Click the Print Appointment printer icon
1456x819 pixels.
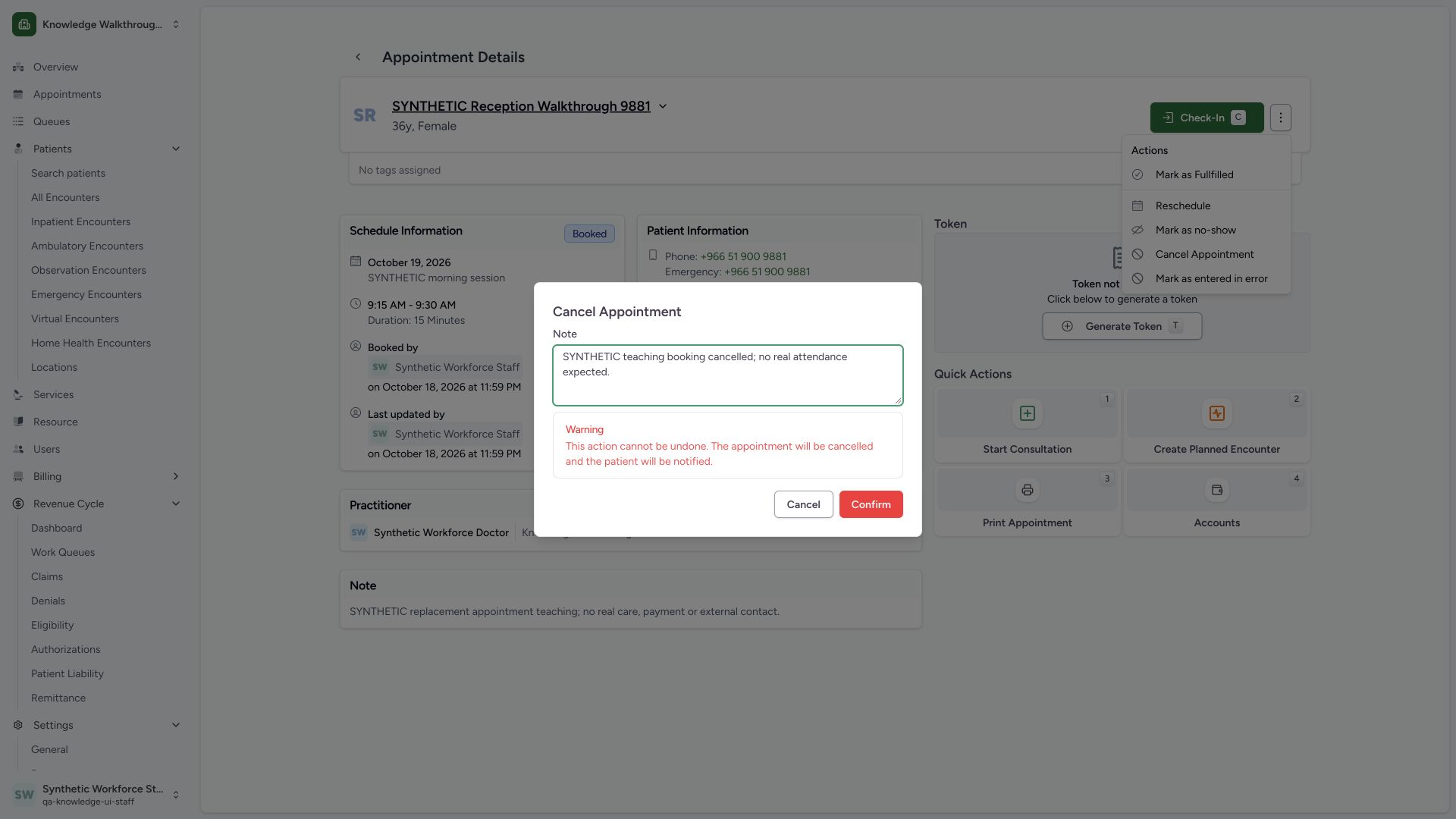(1027, 490)
